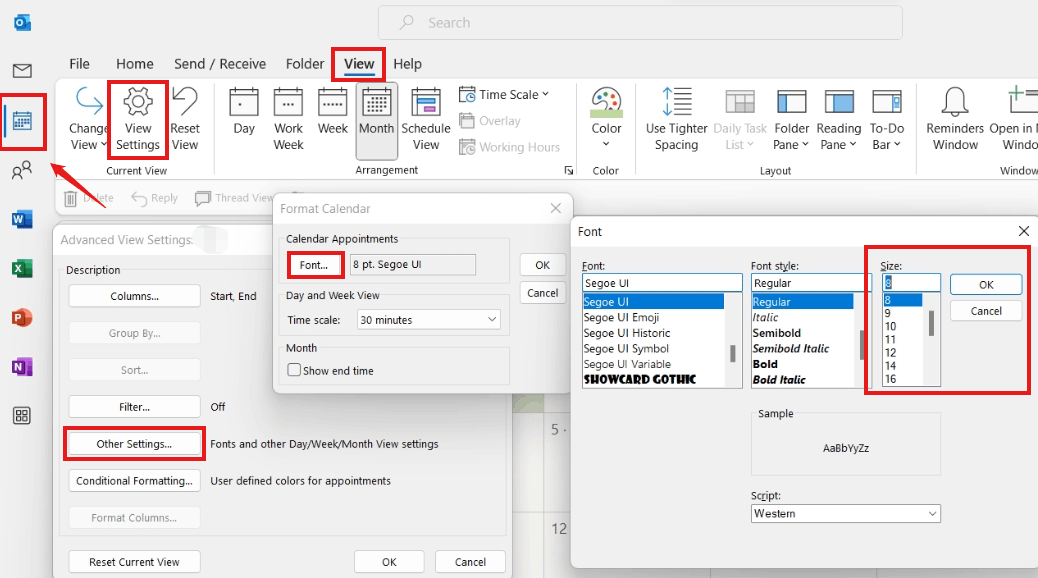Launch Word from the sidebar
1038x578 pixels.
tap(22, 219)
